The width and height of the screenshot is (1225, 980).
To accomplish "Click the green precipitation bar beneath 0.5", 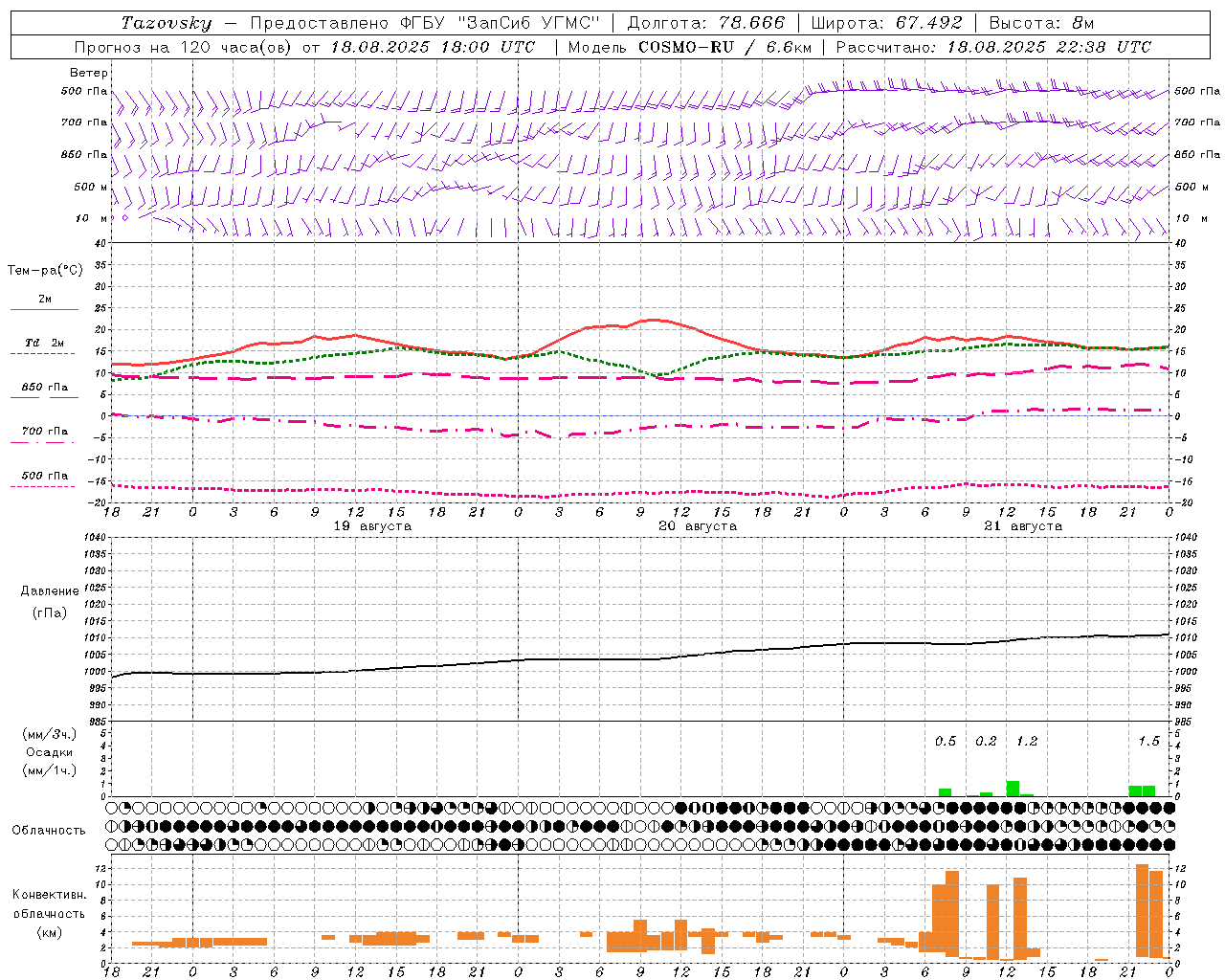I will point(946,792).
